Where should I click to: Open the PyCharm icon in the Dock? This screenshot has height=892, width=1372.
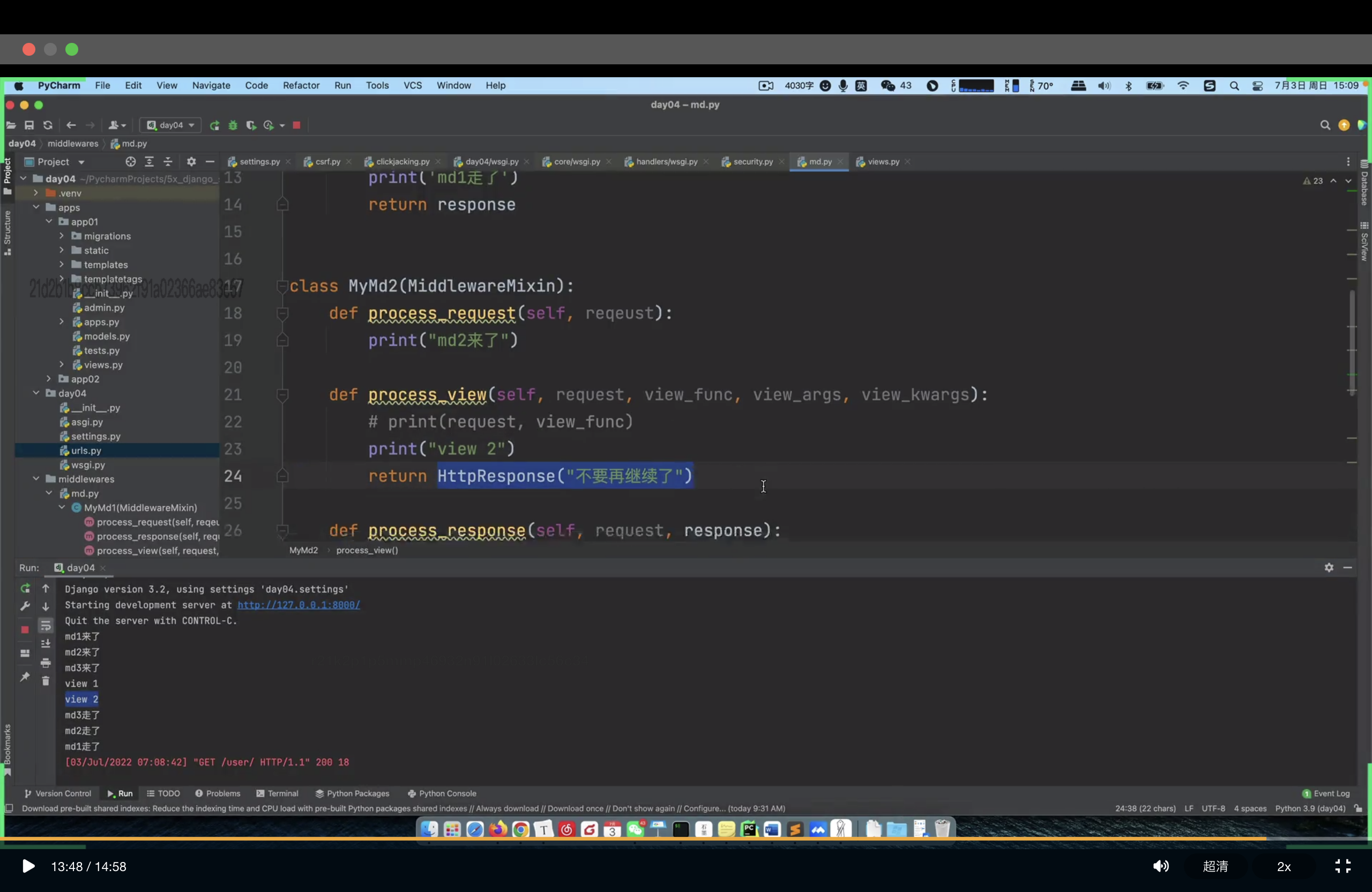pos(749,829)
